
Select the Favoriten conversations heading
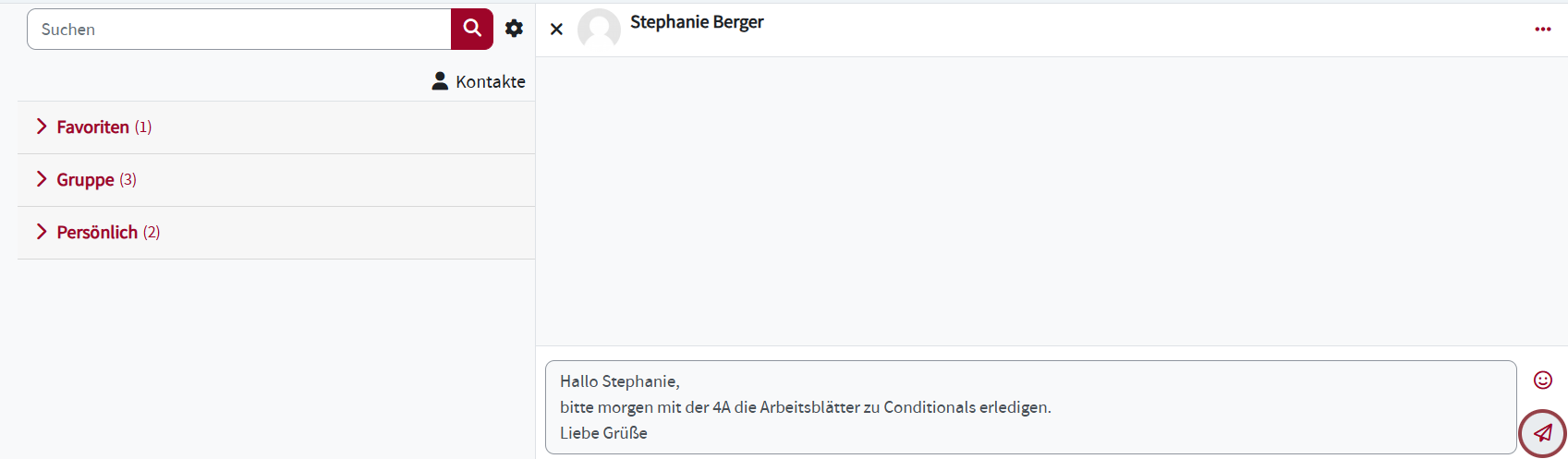click(x=92, y=127)
